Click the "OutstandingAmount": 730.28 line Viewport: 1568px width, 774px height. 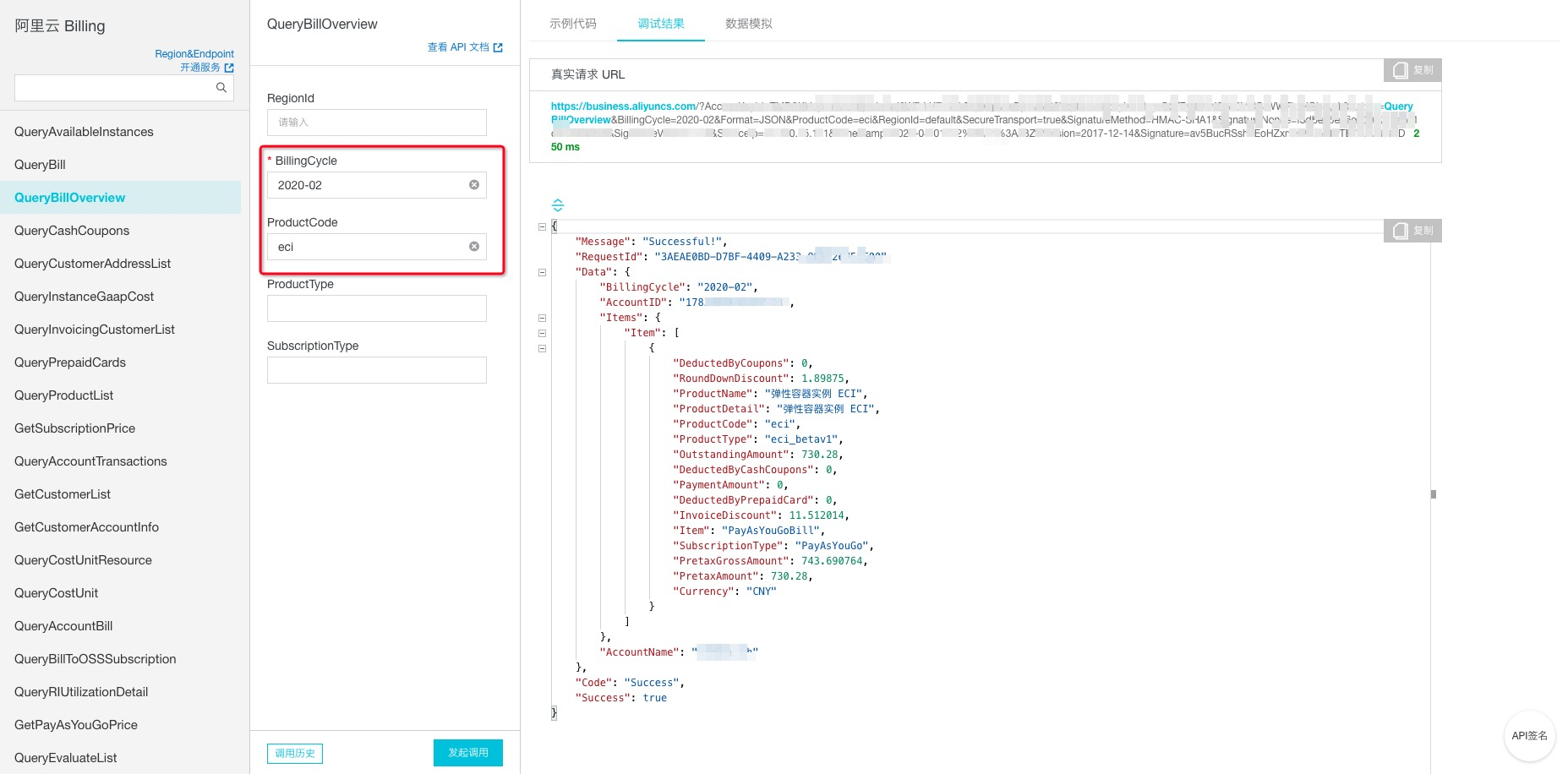757,455
